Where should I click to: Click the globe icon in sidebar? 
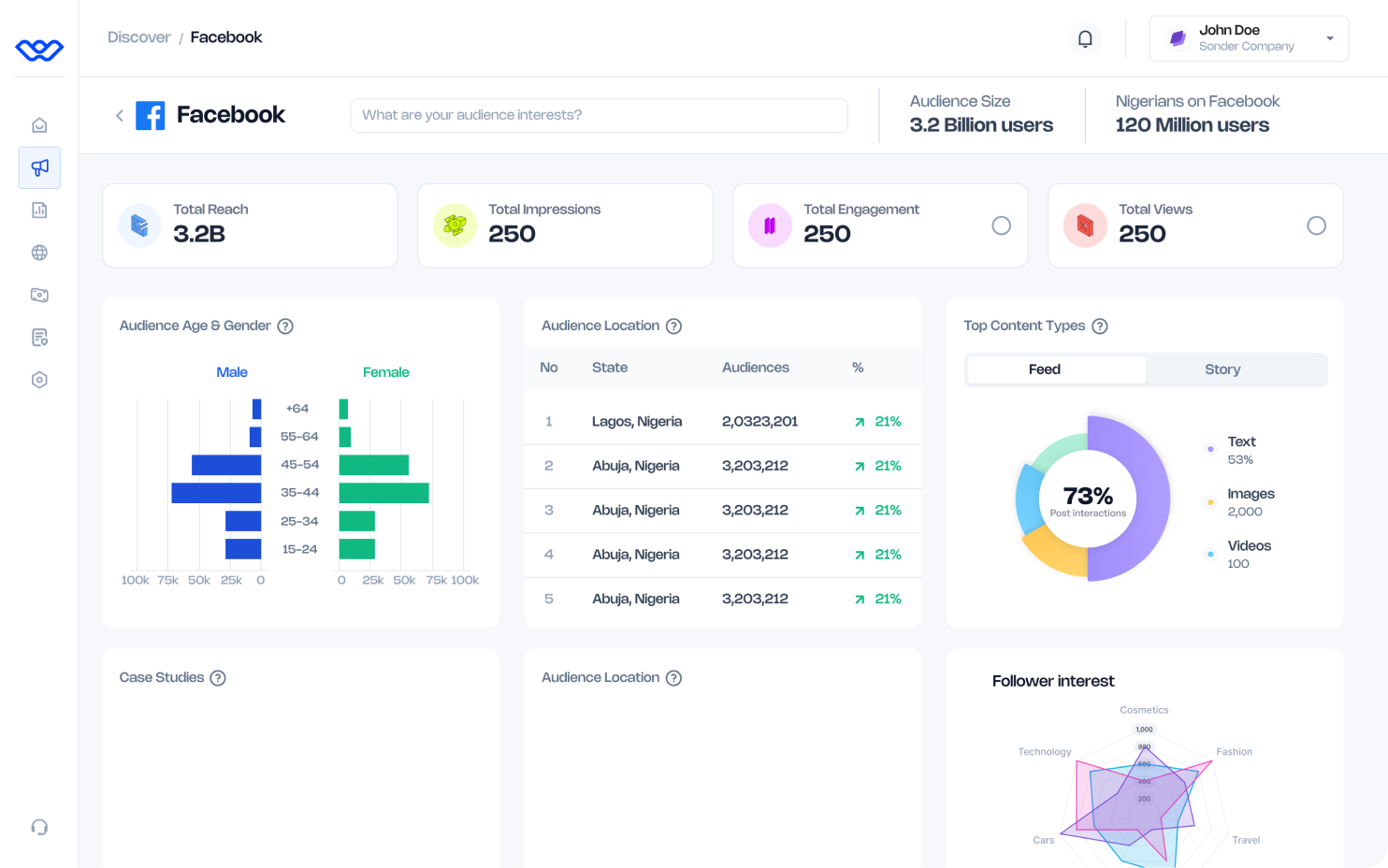click(x=39, y=253)
